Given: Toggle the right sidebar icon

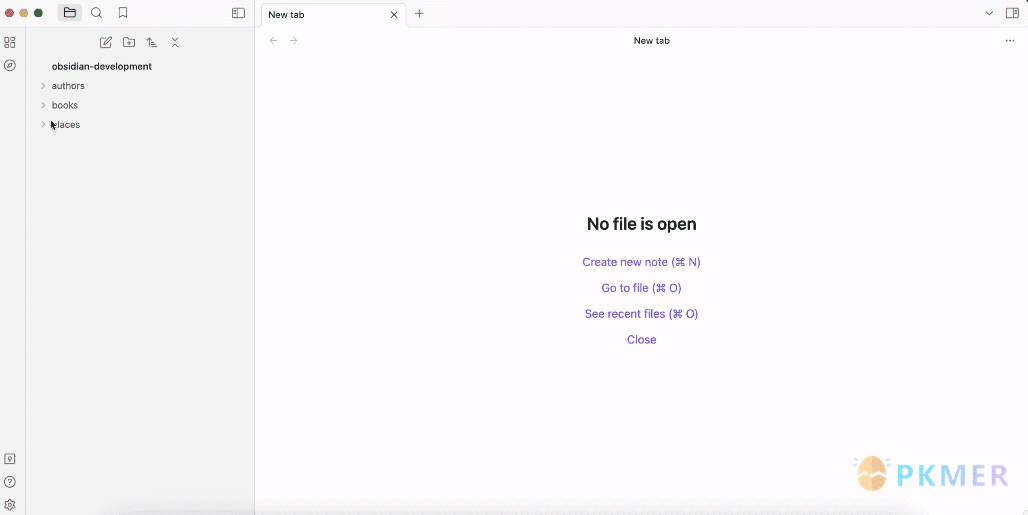Looking at the screenshot, I should [1012, 13].
